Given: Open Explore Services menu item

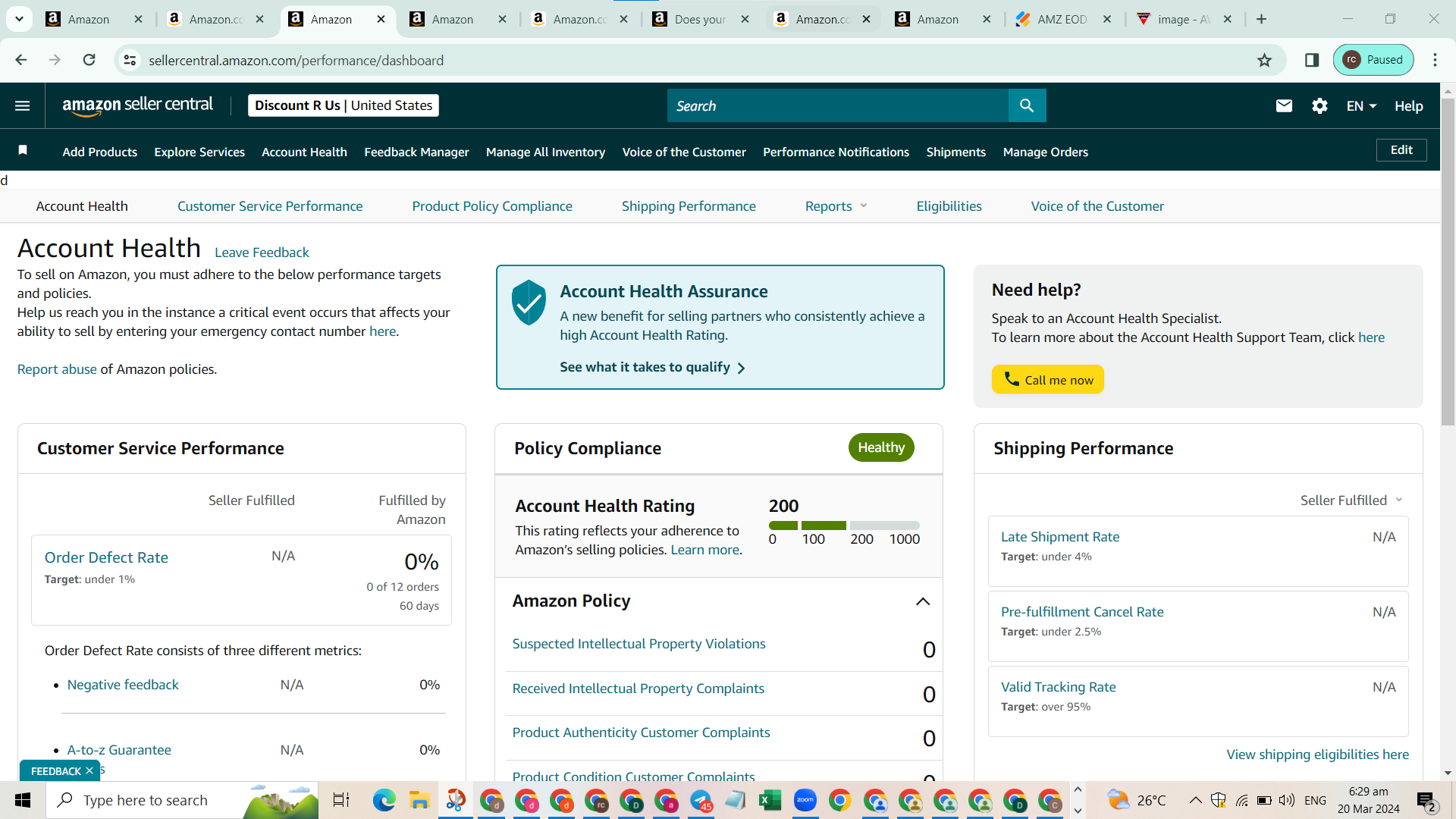Looking at the screenshot, I should (199, 152).
